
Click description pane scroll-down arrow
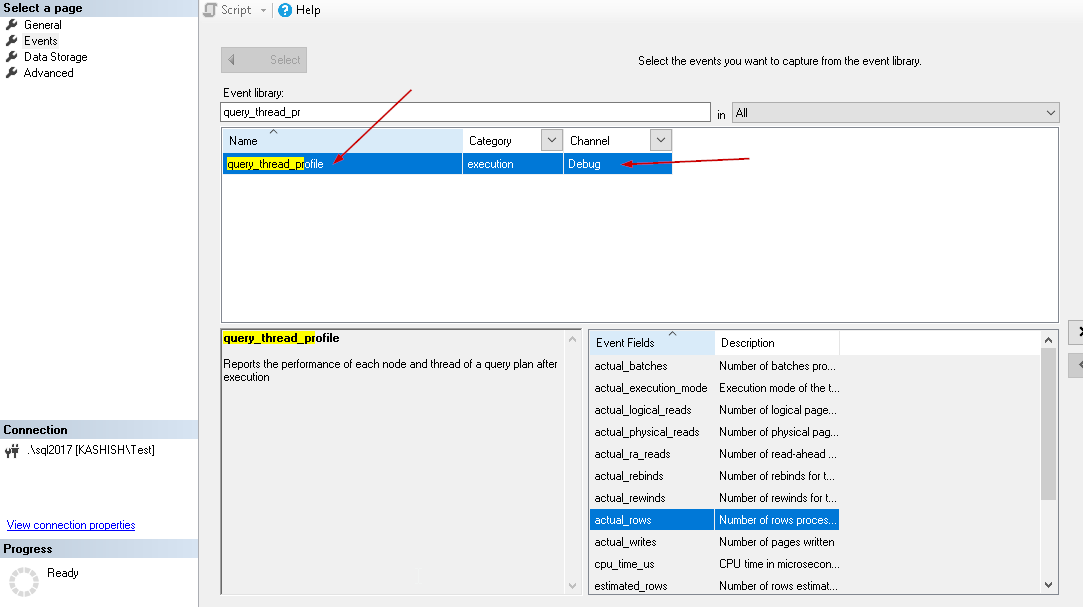click(x=573, y=586)
